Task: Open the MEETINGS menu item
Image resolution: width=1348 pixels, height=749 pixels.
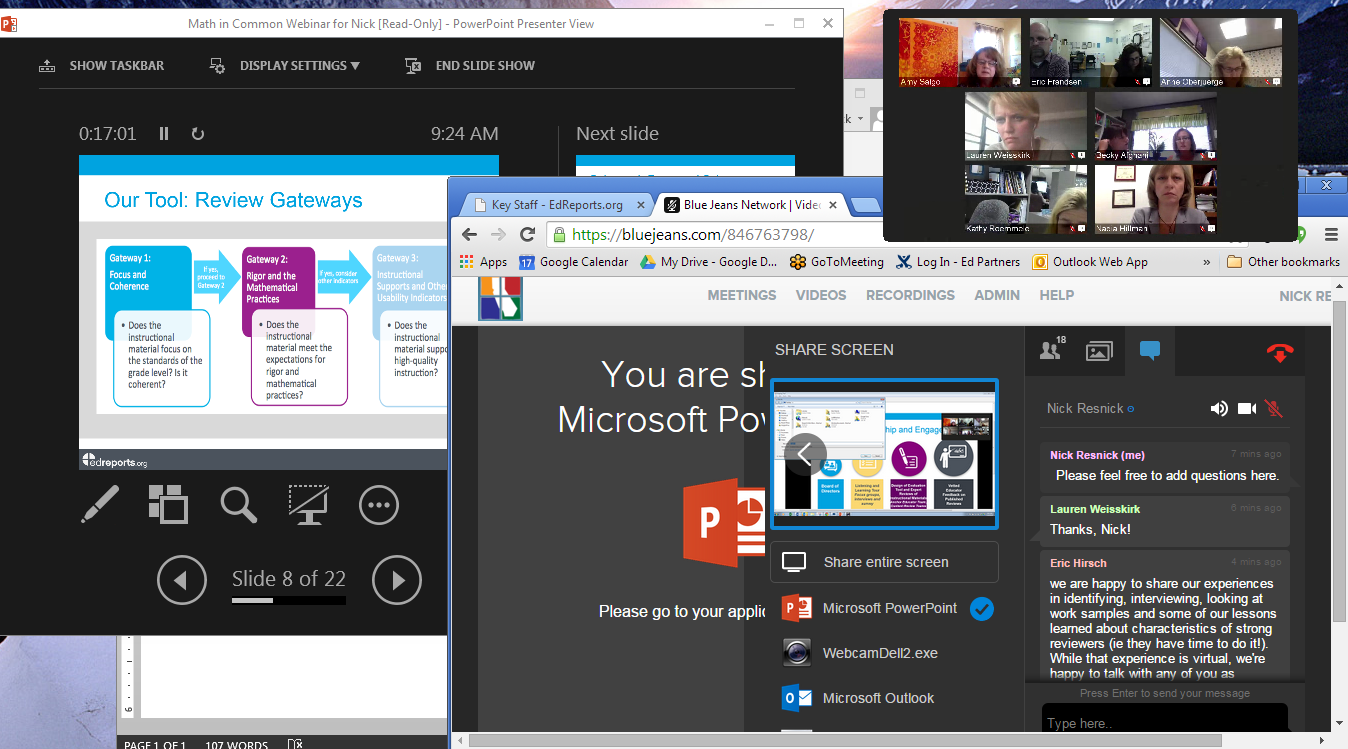Action: coord(742,295)
